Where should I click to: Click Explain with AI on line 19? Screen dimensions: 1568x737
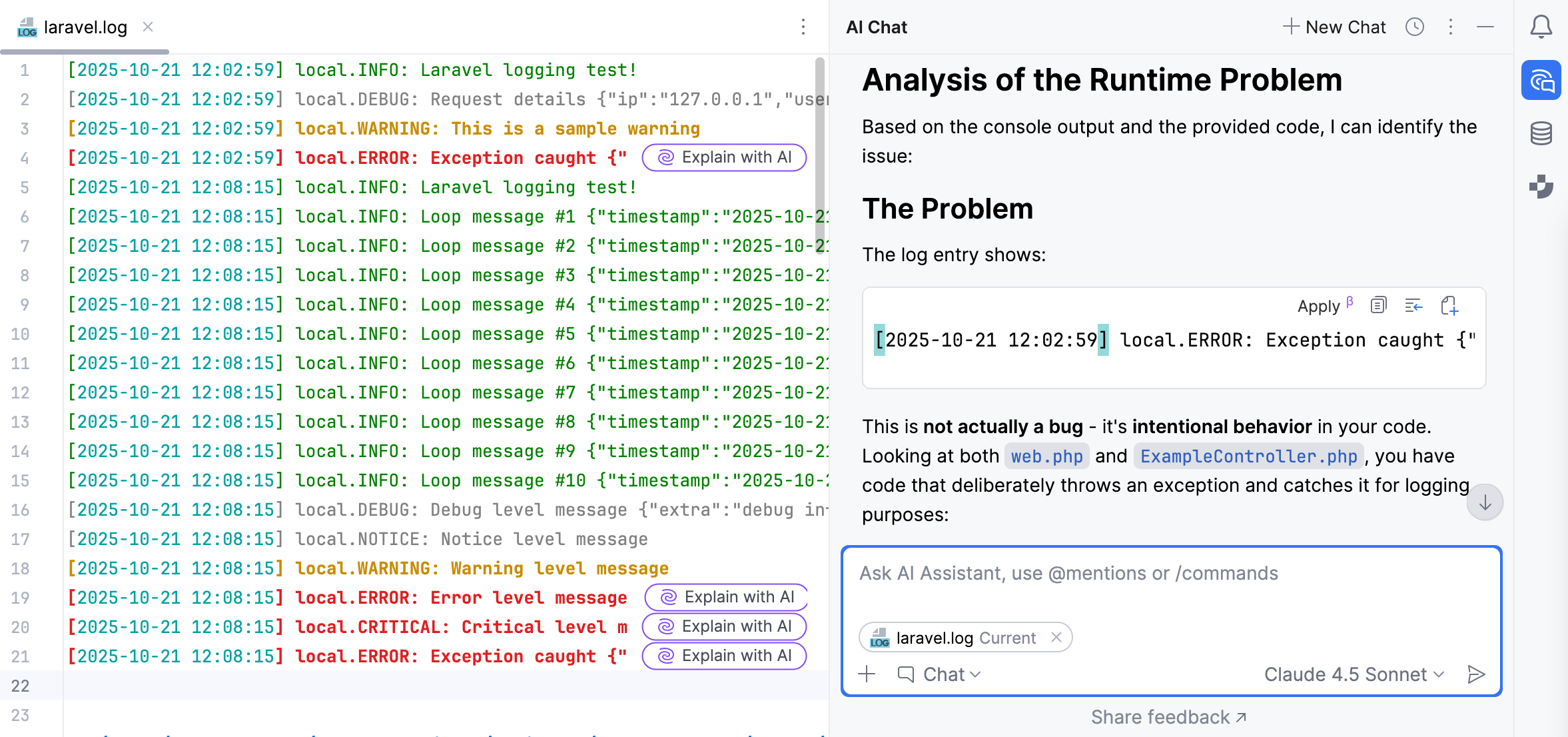point(727,597)
